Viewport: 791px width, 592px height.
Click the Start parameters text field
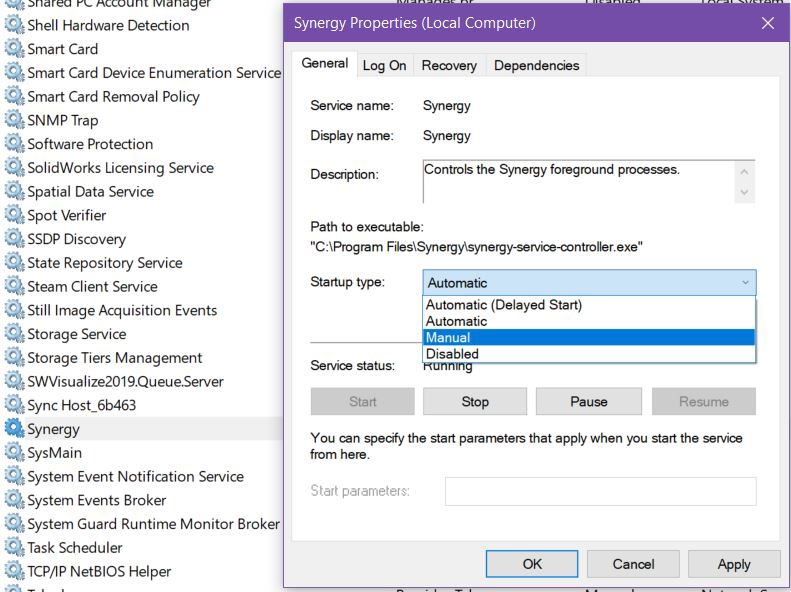tap(600, 491)
